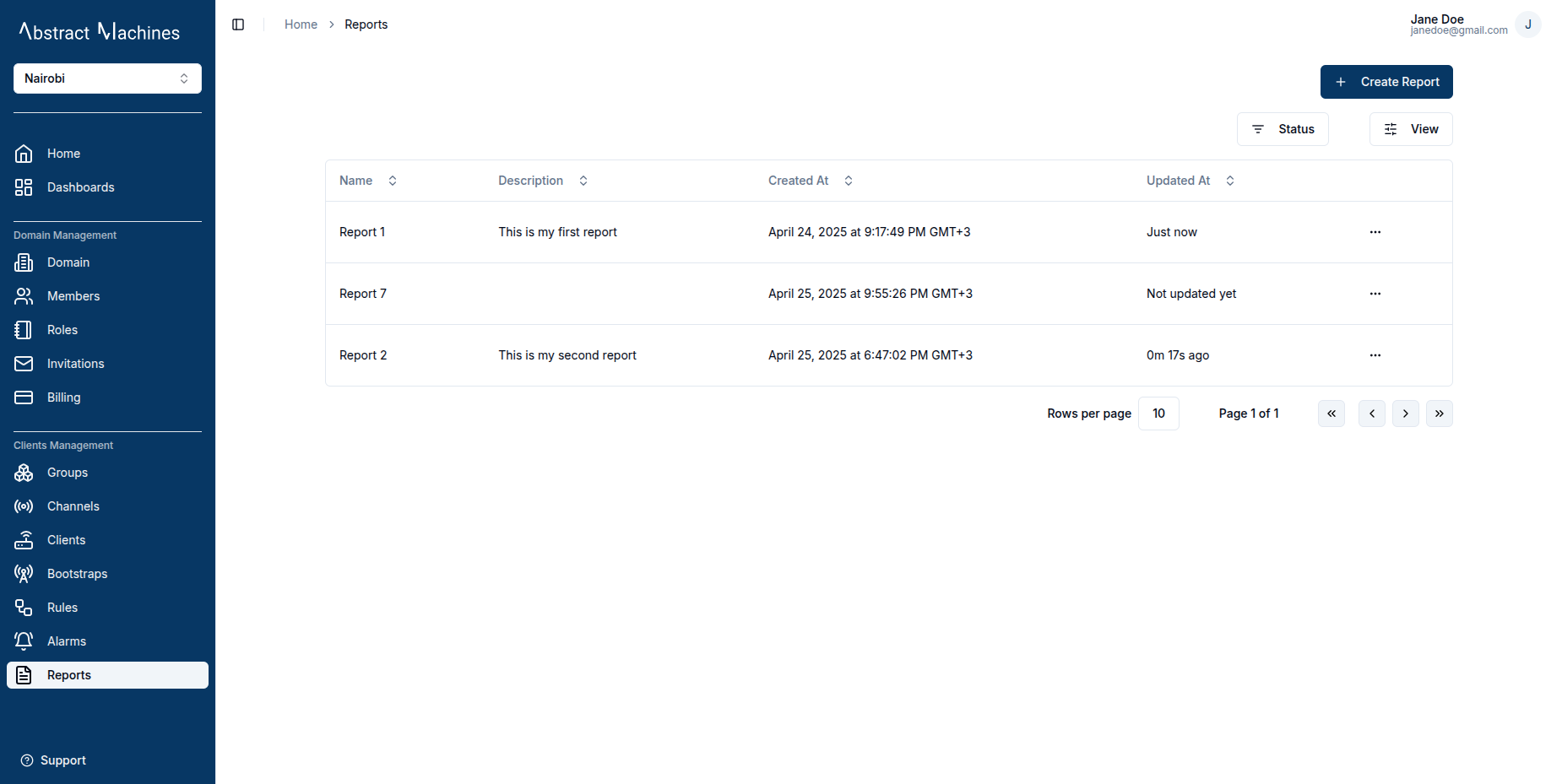Select the Report 2 name cell
This screenshot has height=784, width=1562.
coord(363,355)
